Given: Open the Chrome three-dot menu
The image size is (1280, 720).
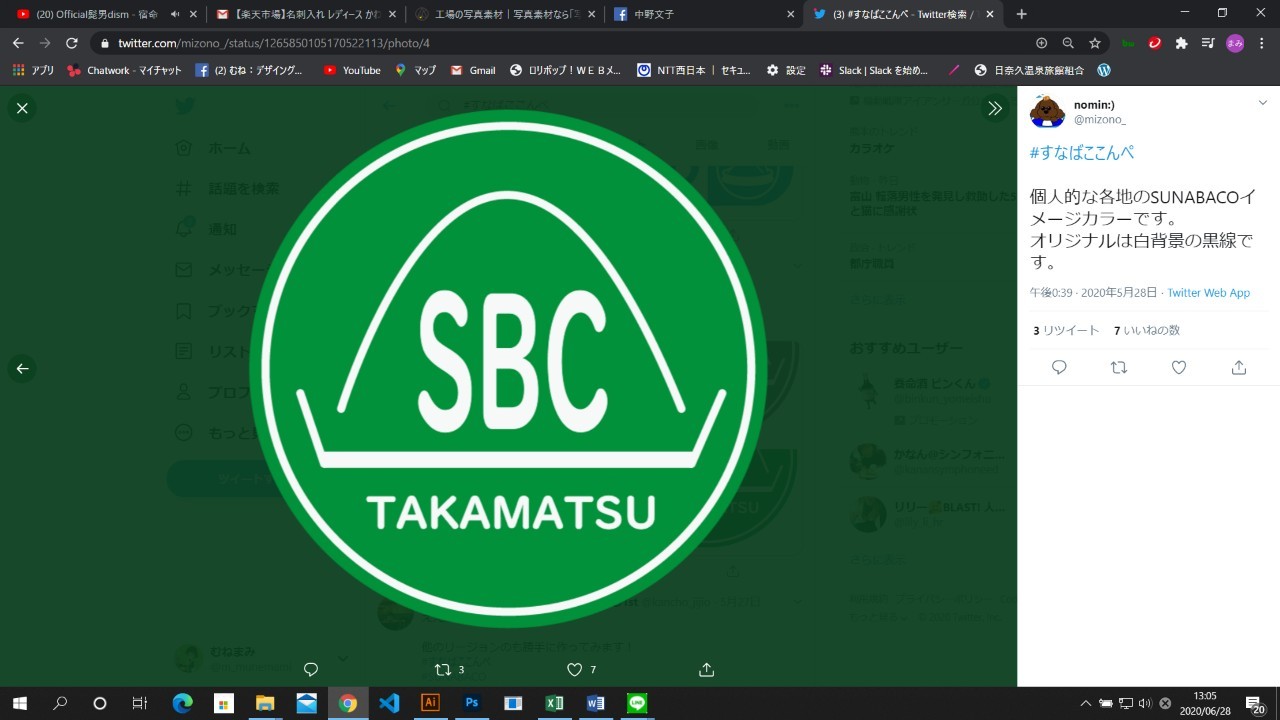Looking at the screenshot, I should 1262,43.
